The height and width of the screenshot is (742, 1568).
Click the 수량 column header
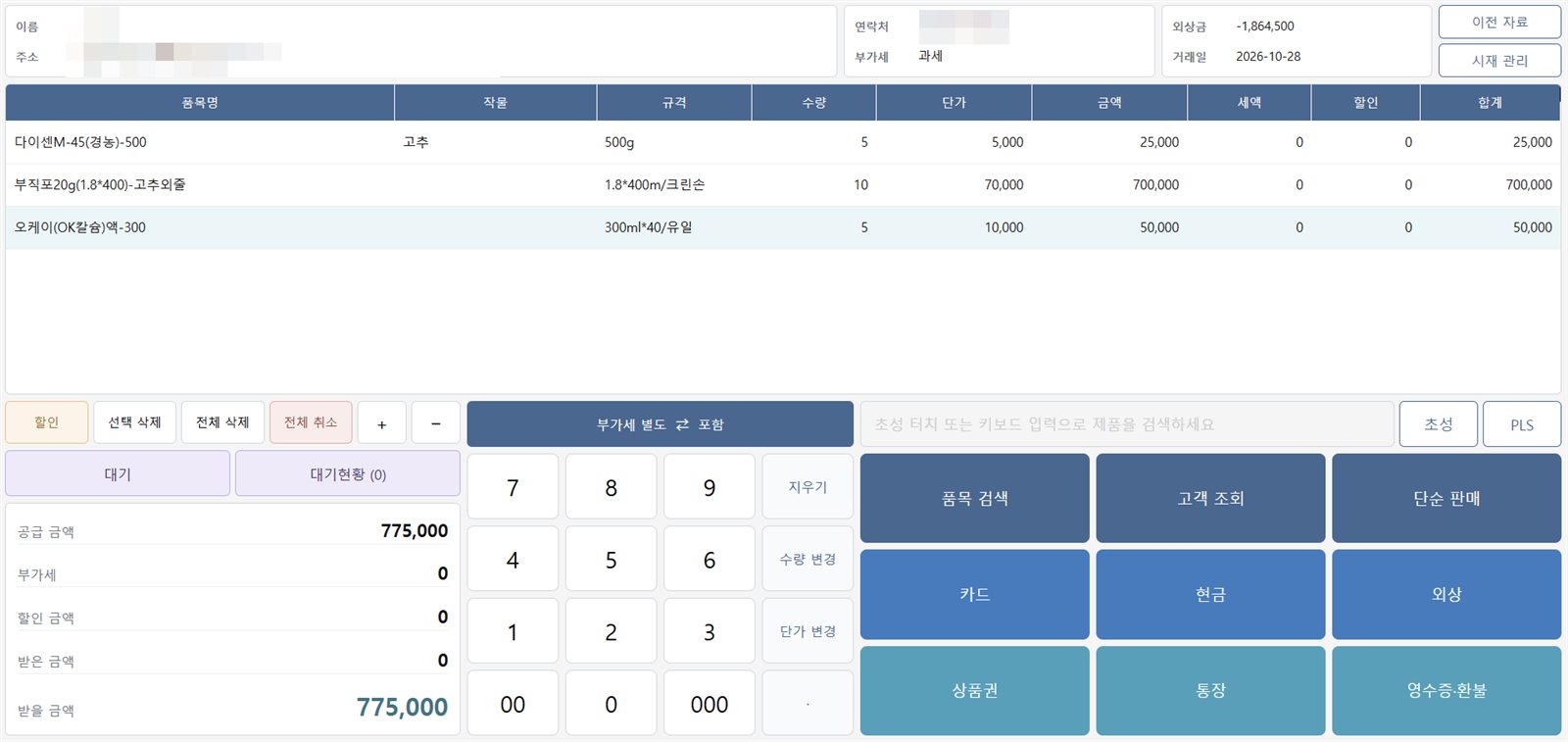point(813,102)
